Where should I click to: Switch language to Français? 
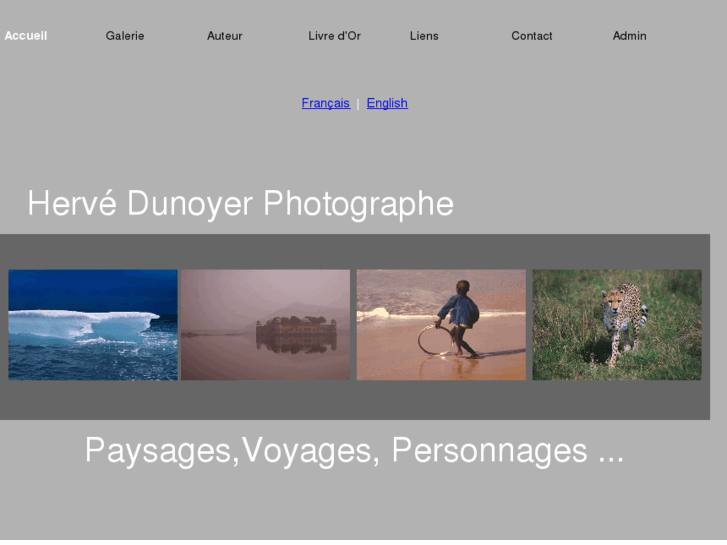pos(325,103)
